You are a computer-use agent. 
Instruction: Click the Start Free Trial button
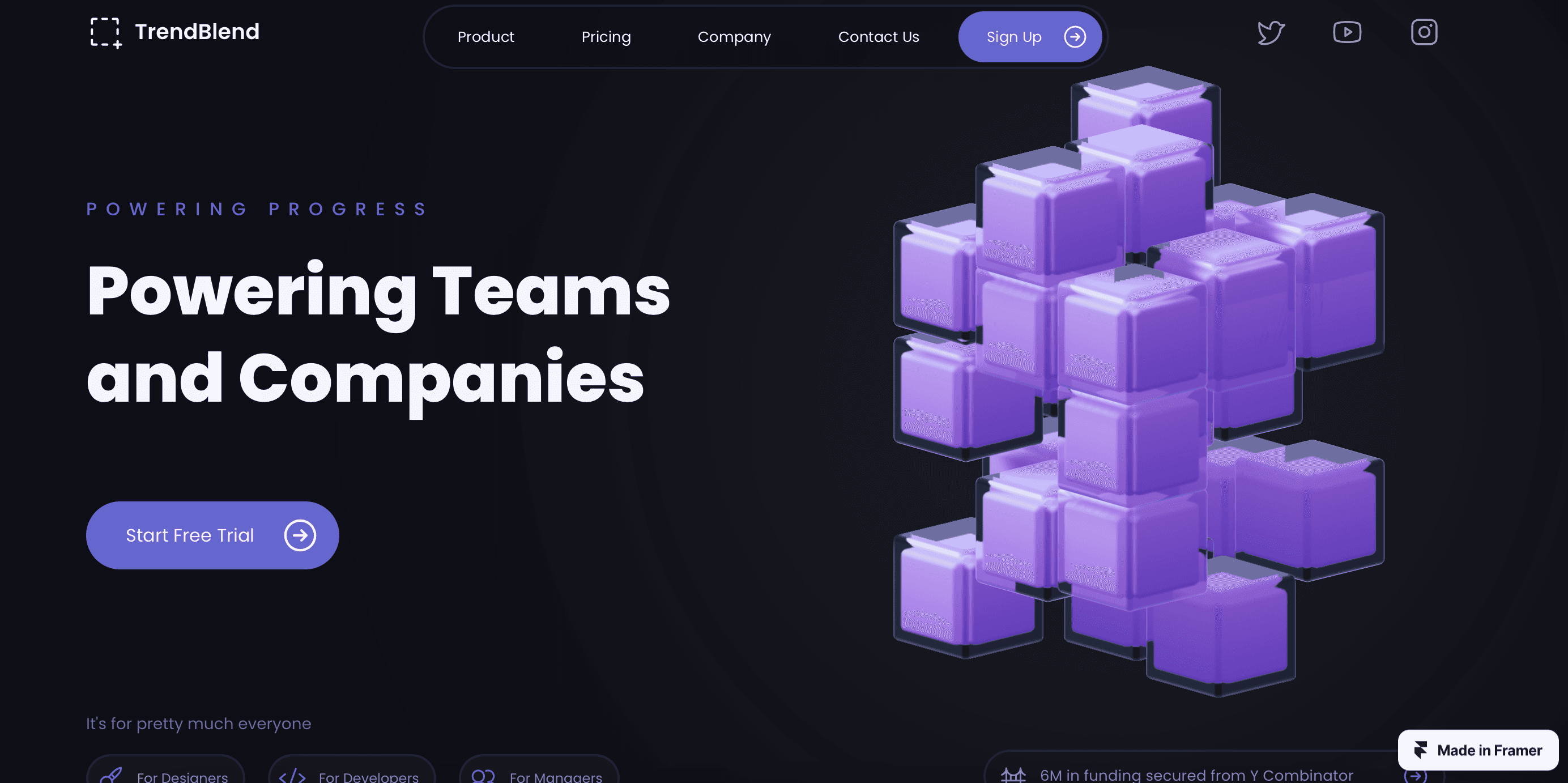212,535
